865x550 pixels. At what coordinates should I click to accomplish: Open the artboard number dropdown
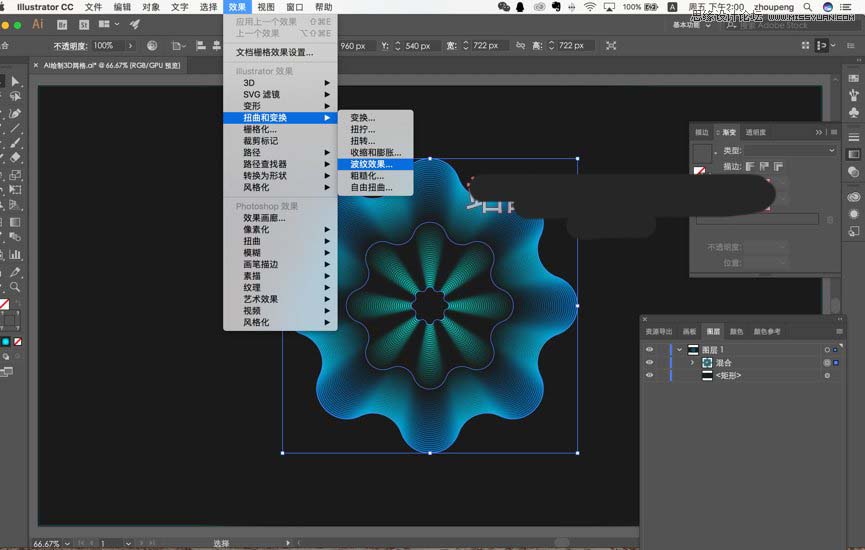tap(128, 543)
